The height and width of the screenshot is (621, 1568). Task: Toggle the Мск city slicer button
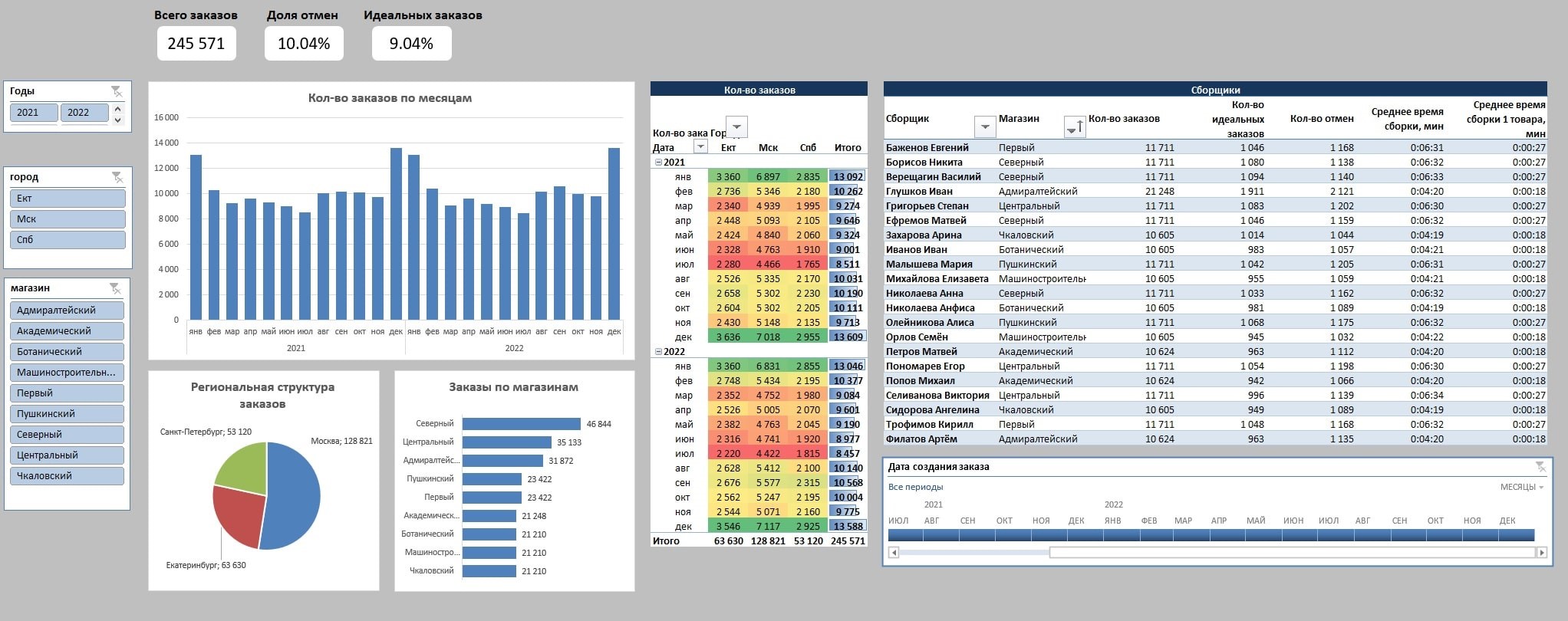[x=68, y=219]
